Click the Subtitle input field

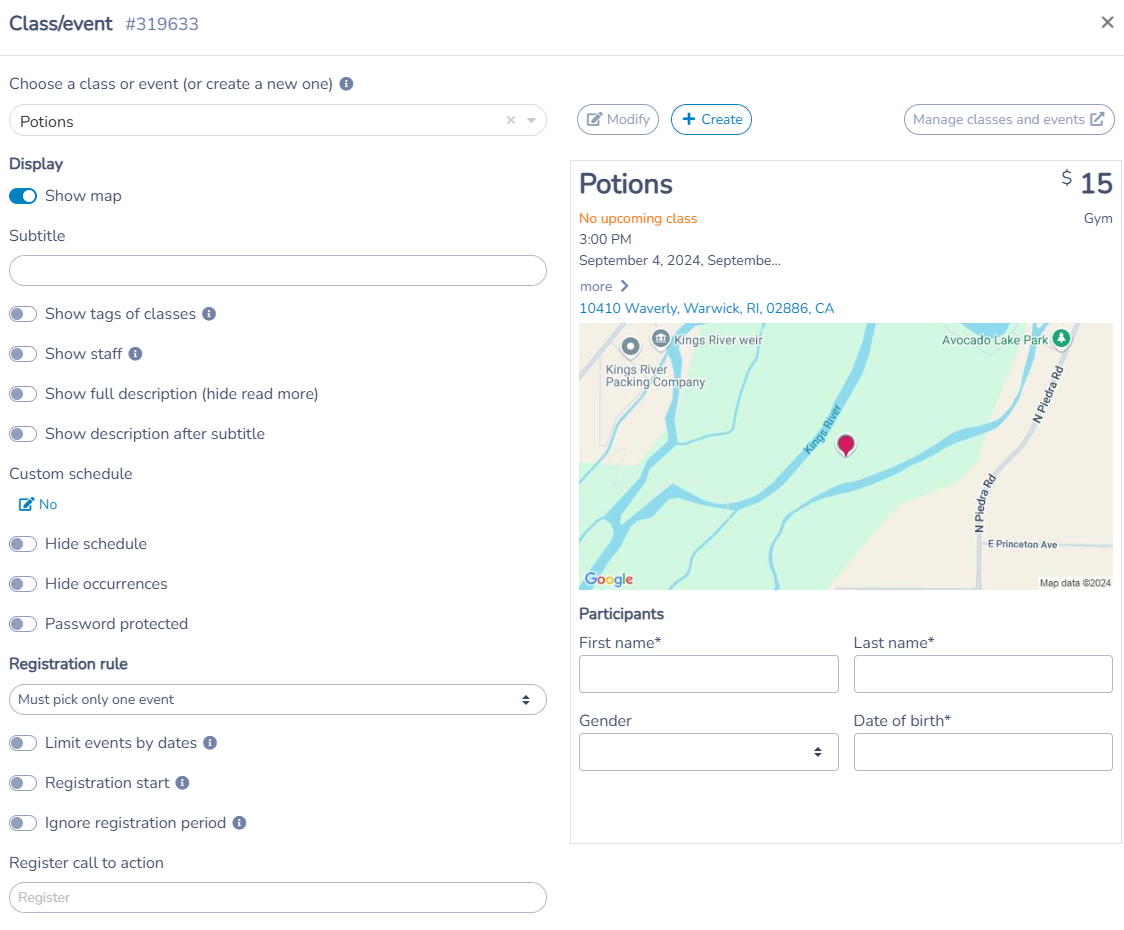[x=277, y=271]
